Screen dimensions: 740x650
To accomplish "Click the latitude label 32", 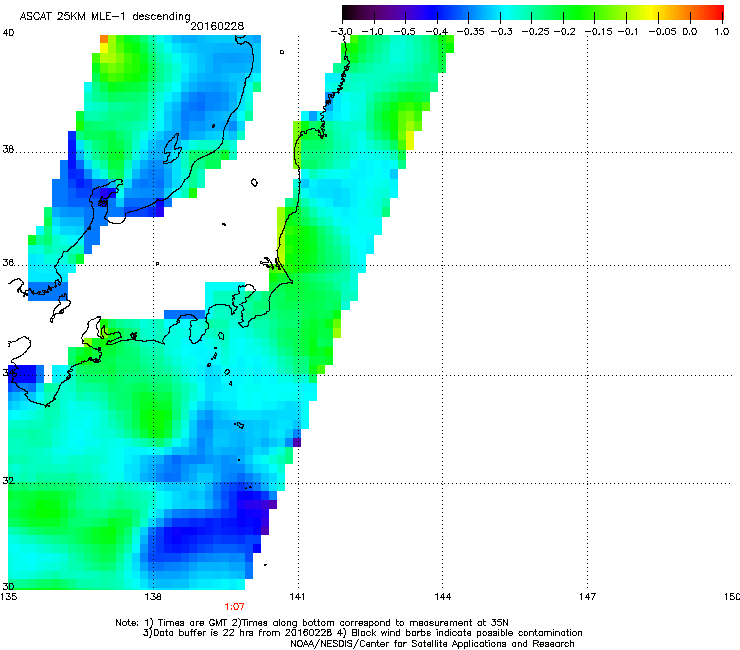I will click(x=8, y=481).
